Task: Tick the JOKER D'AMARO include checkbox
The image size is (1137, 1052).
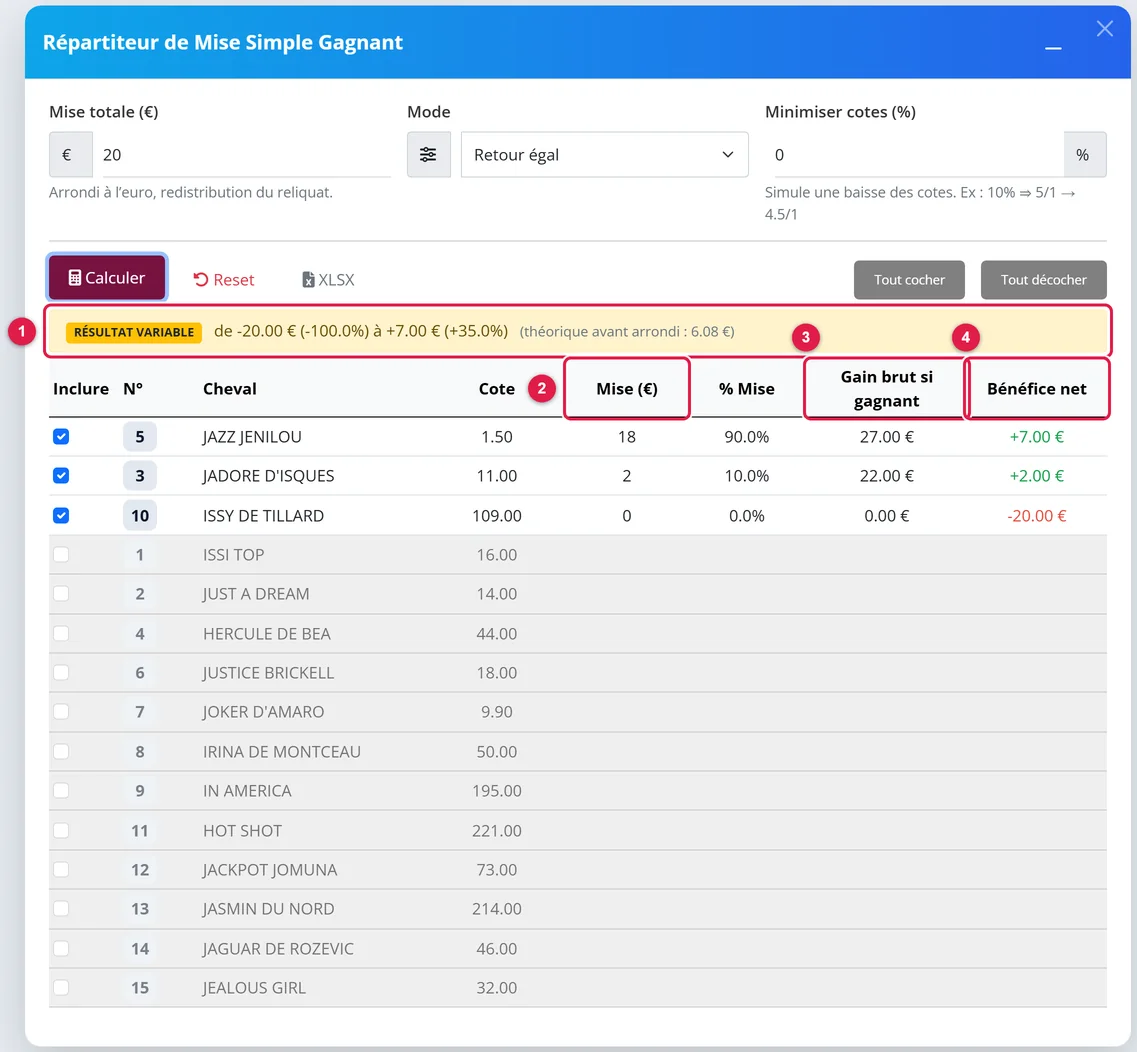Action: [x=61, y=712]
